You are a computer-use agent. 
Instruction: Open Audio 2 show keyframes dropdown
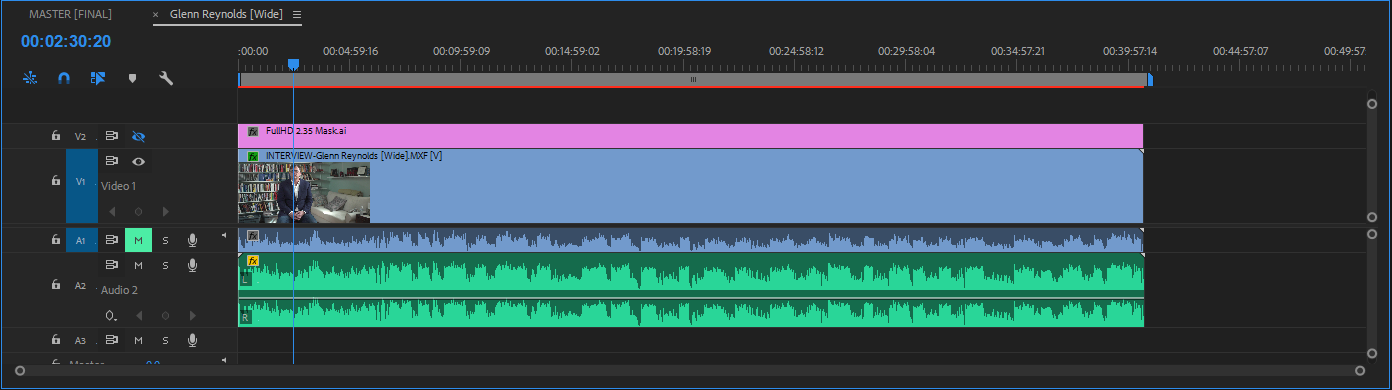(112, 315)
